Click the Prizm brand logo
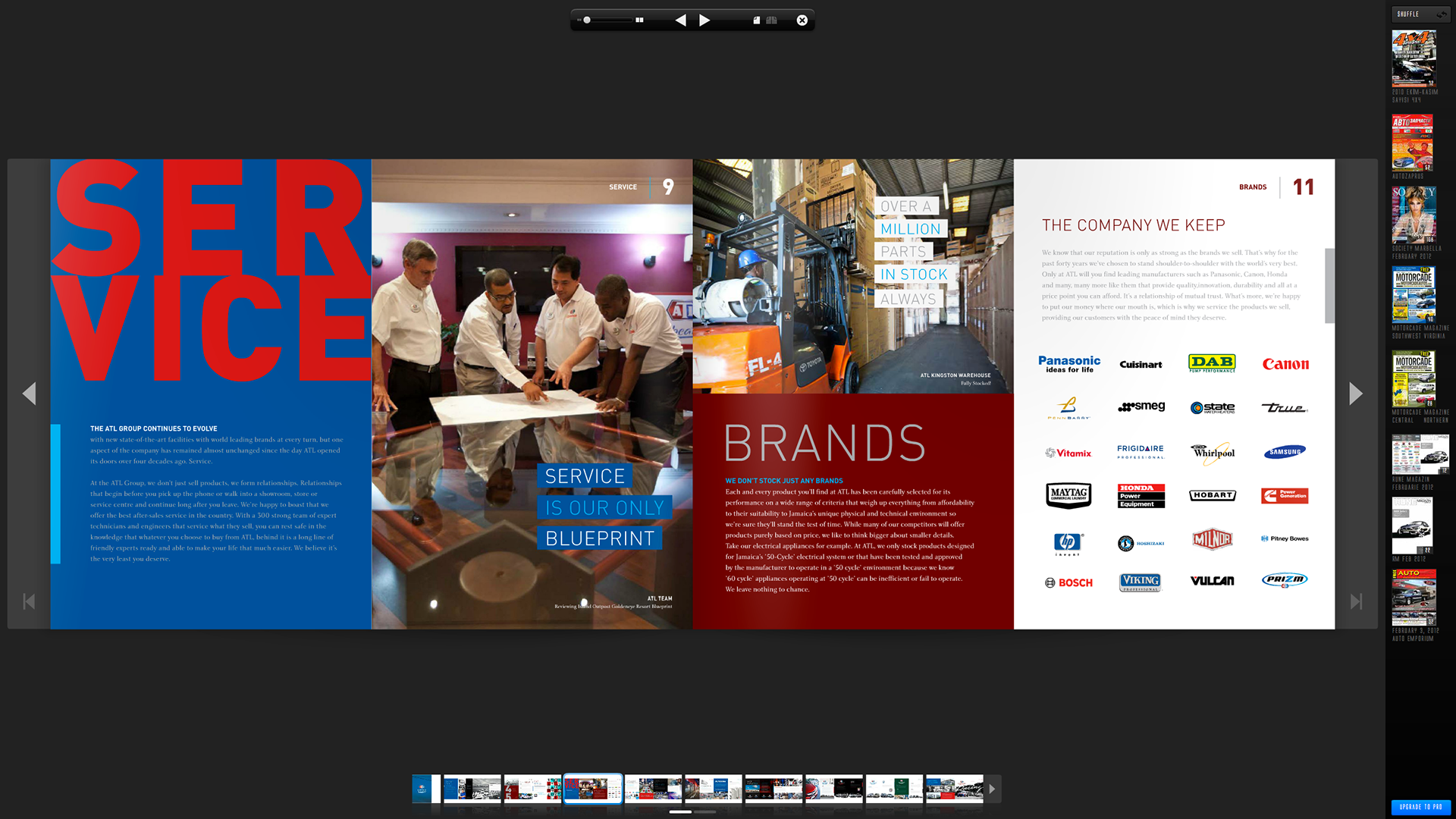Image resolution: width=1456 pixels, height=819 pixels. click(1285, 580)
